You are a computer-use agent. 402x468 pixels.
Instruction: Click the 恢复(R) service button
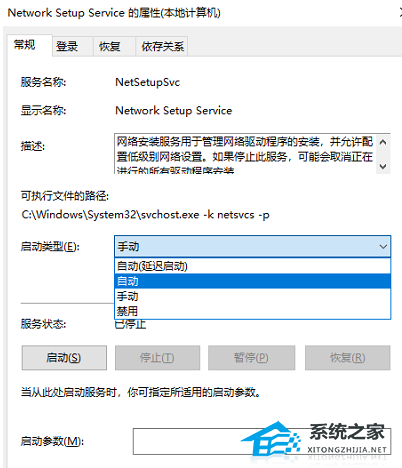pyautogui.click(x=347, y=358)
